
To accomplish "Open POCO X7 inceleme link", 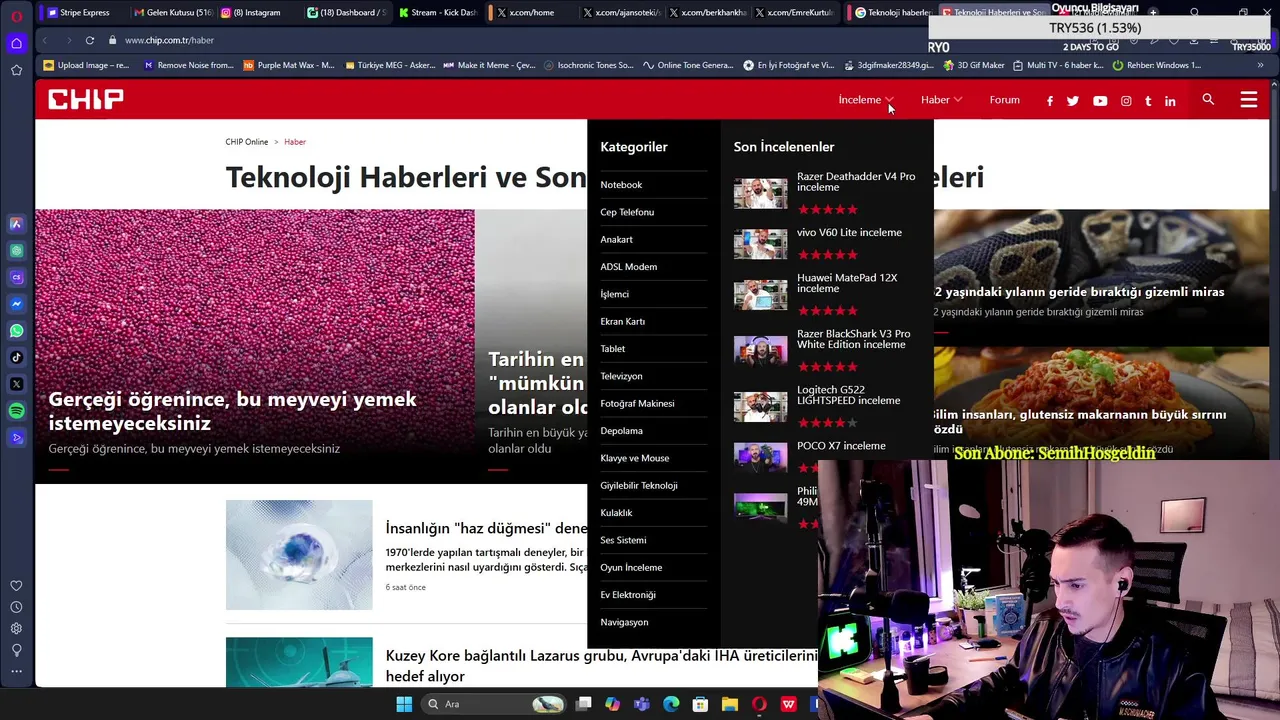I will point(841,446).
